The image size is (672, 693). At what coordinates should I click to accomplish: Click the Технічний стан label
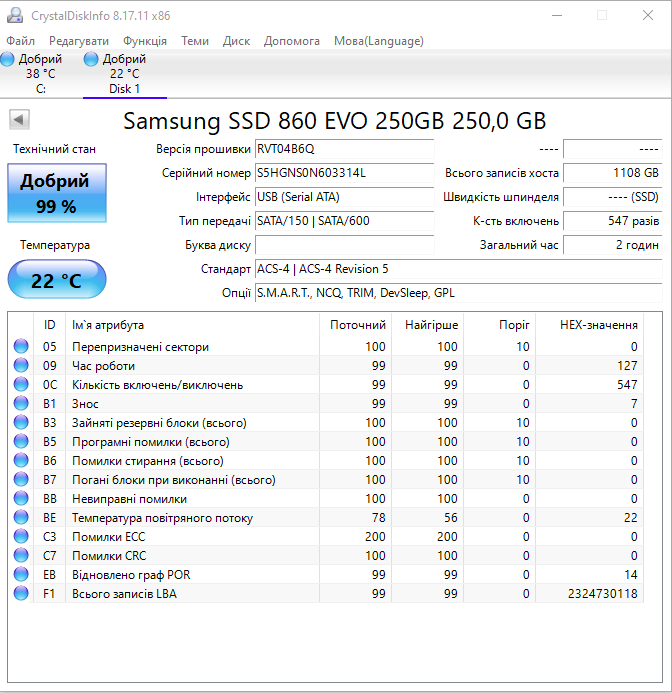click(x=54, y=149)
